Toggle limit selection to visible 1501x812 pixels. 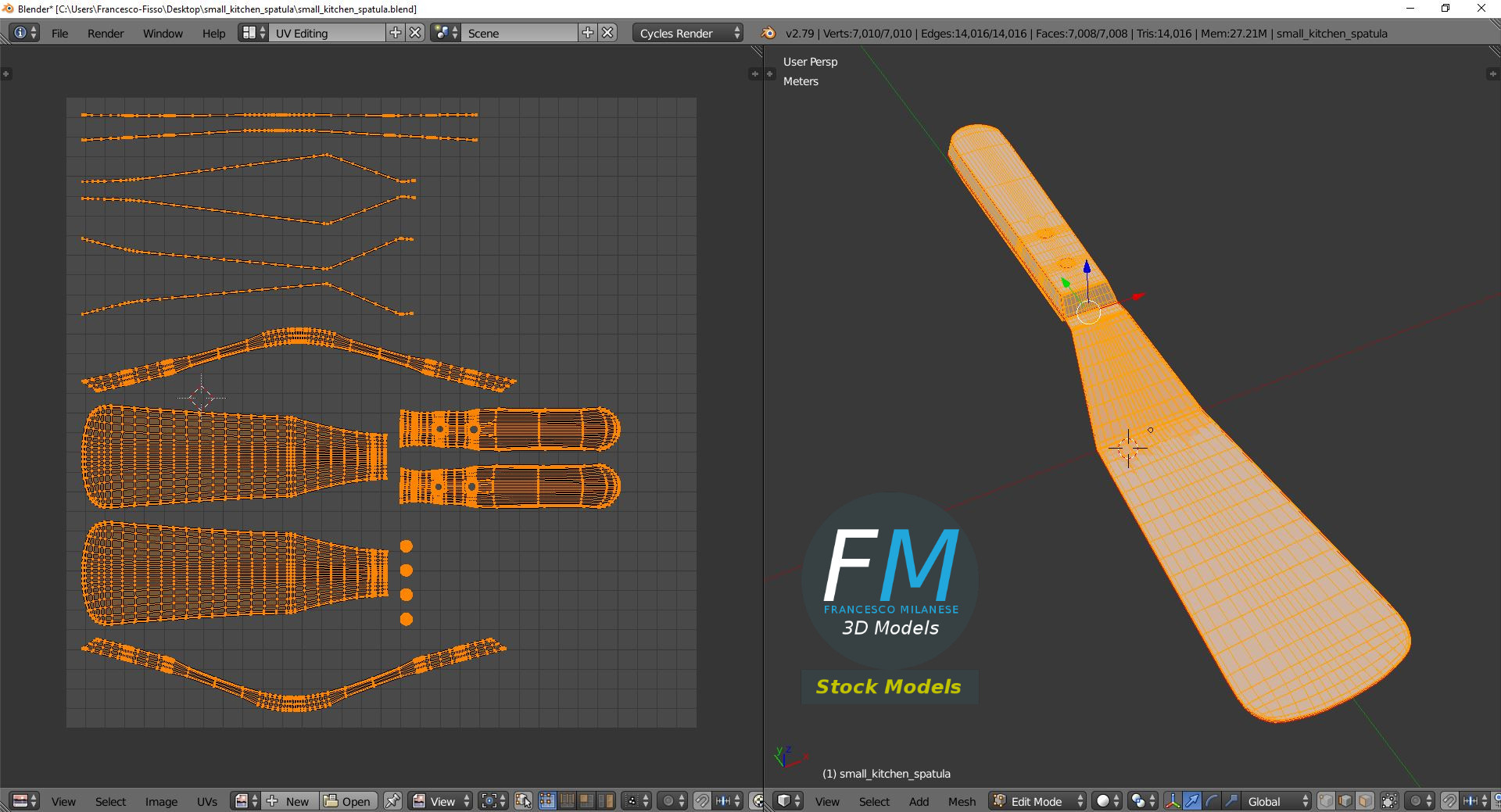coord(1389,801)
